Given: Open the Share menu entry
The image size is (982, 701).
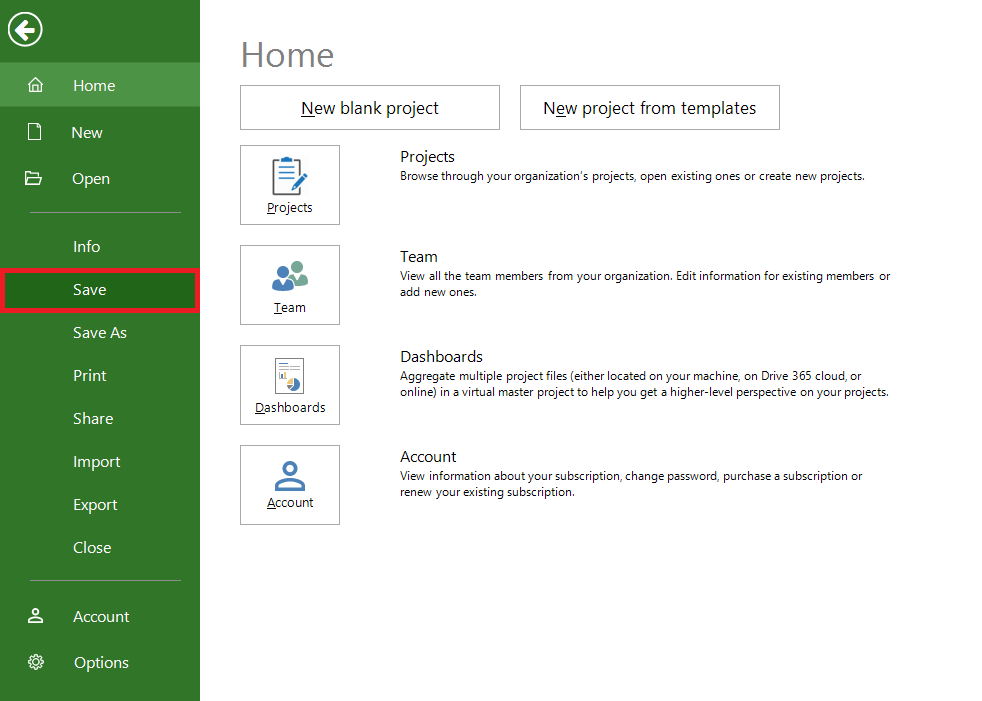Looking at the screenshot, I should pyautogui.click(x=93, y=418).
